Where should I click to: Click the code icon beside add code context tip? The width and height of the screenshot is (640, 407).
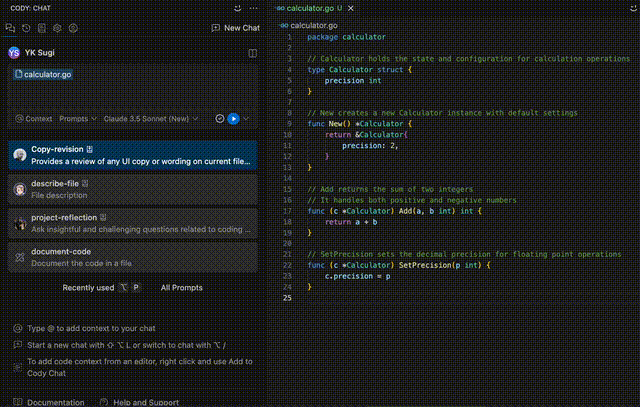coord(18,367)
